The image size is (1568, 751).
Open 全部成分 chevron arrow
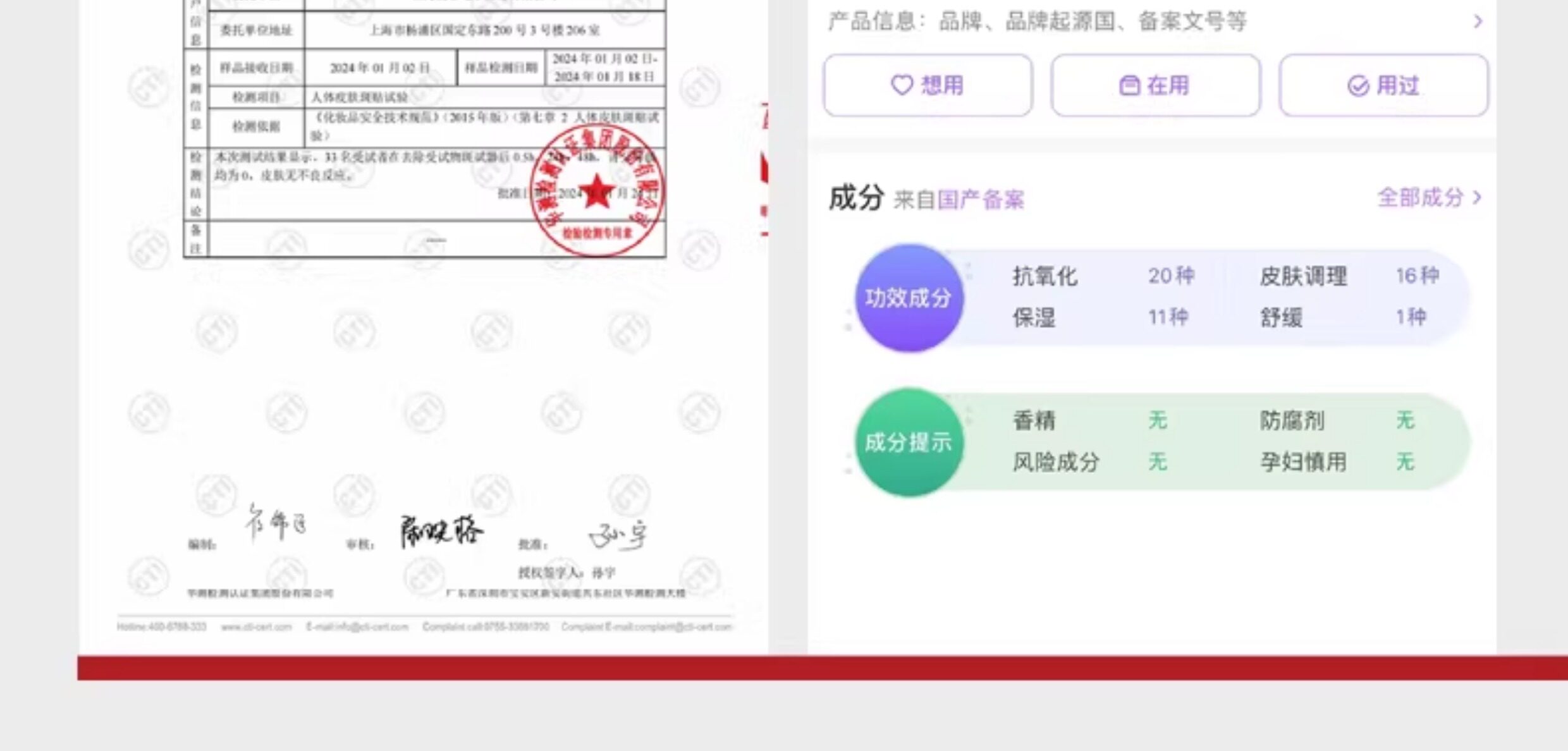pos(1477,197)
